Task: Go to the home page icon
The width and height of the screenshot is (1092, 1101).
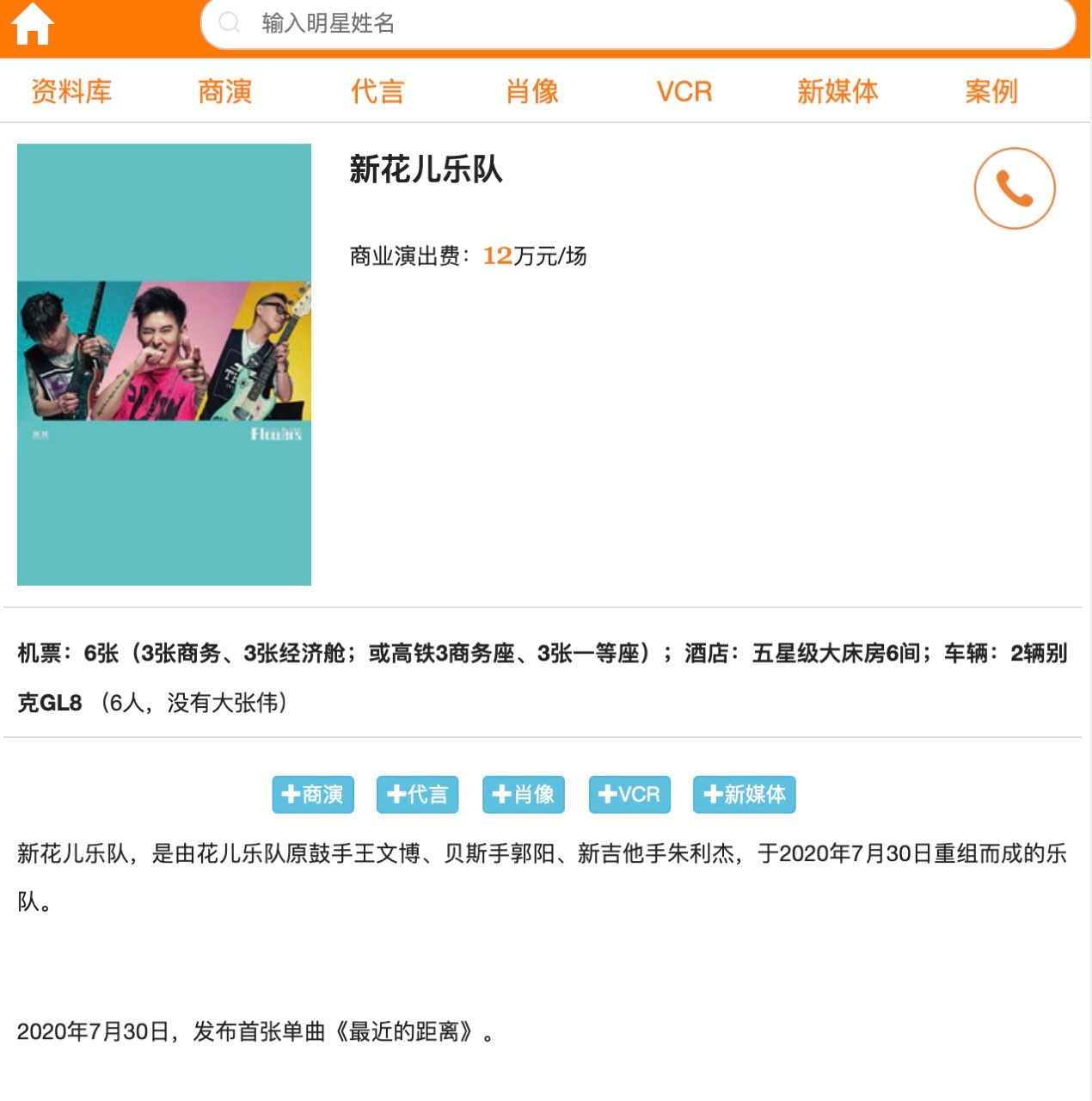Action: click(32, 23)
